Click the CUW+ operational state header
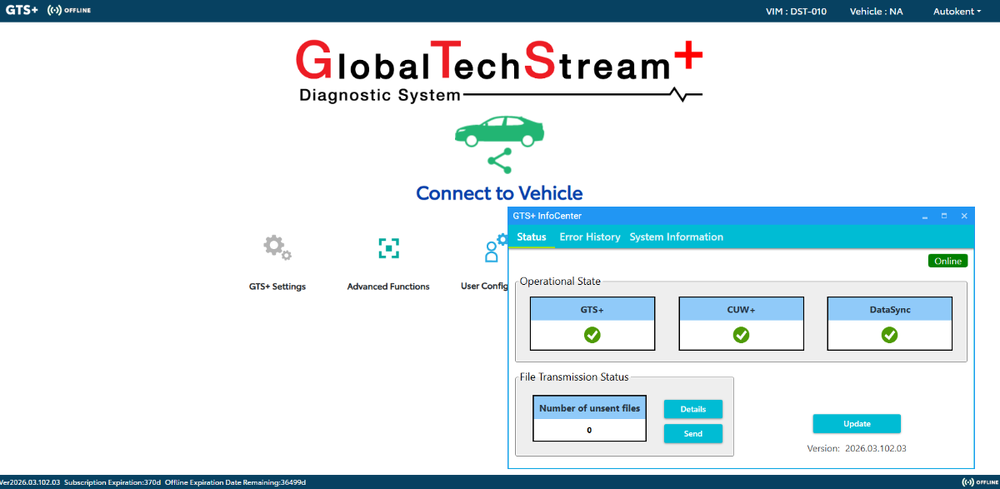1000x489 pixels. coord(740,310)
